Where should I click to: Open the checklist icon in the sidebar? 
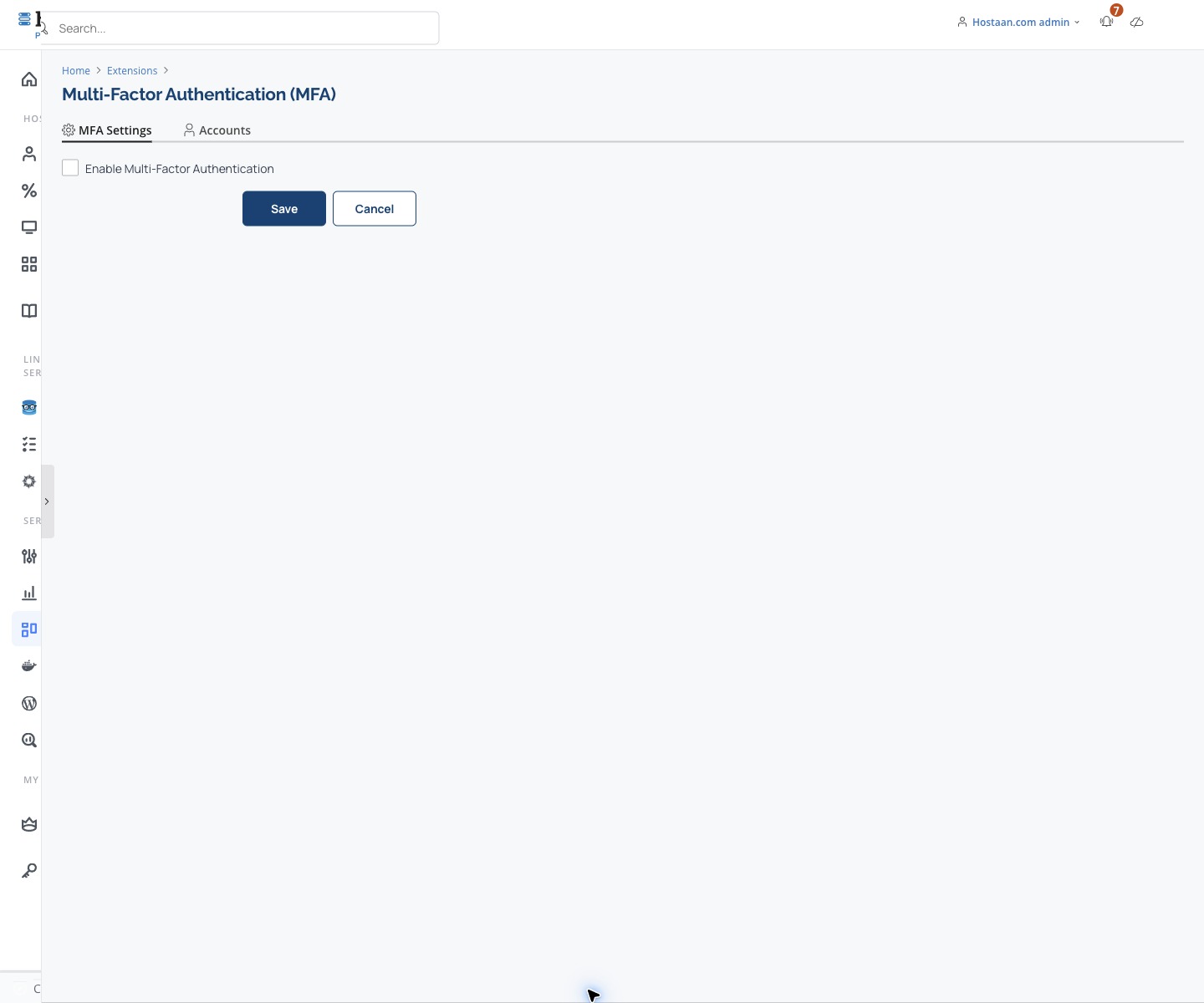[29, 445]
